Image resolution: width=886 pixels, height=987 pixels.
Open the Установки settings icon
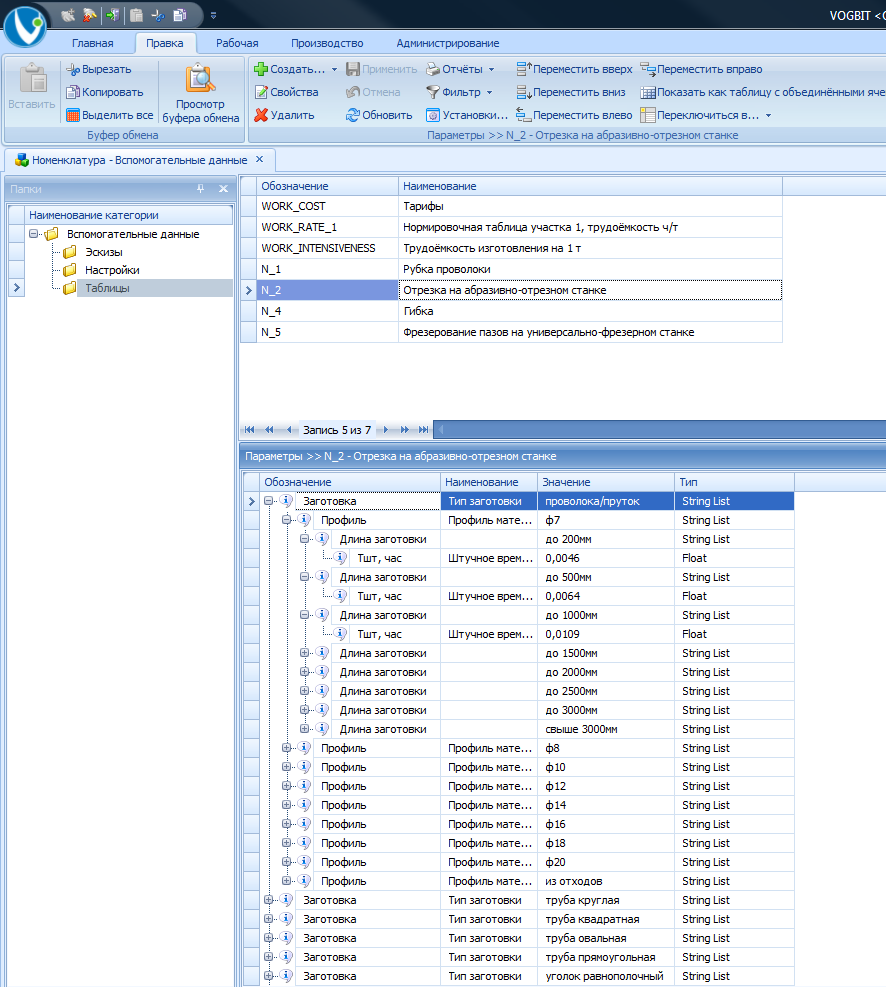pos(432,115)
